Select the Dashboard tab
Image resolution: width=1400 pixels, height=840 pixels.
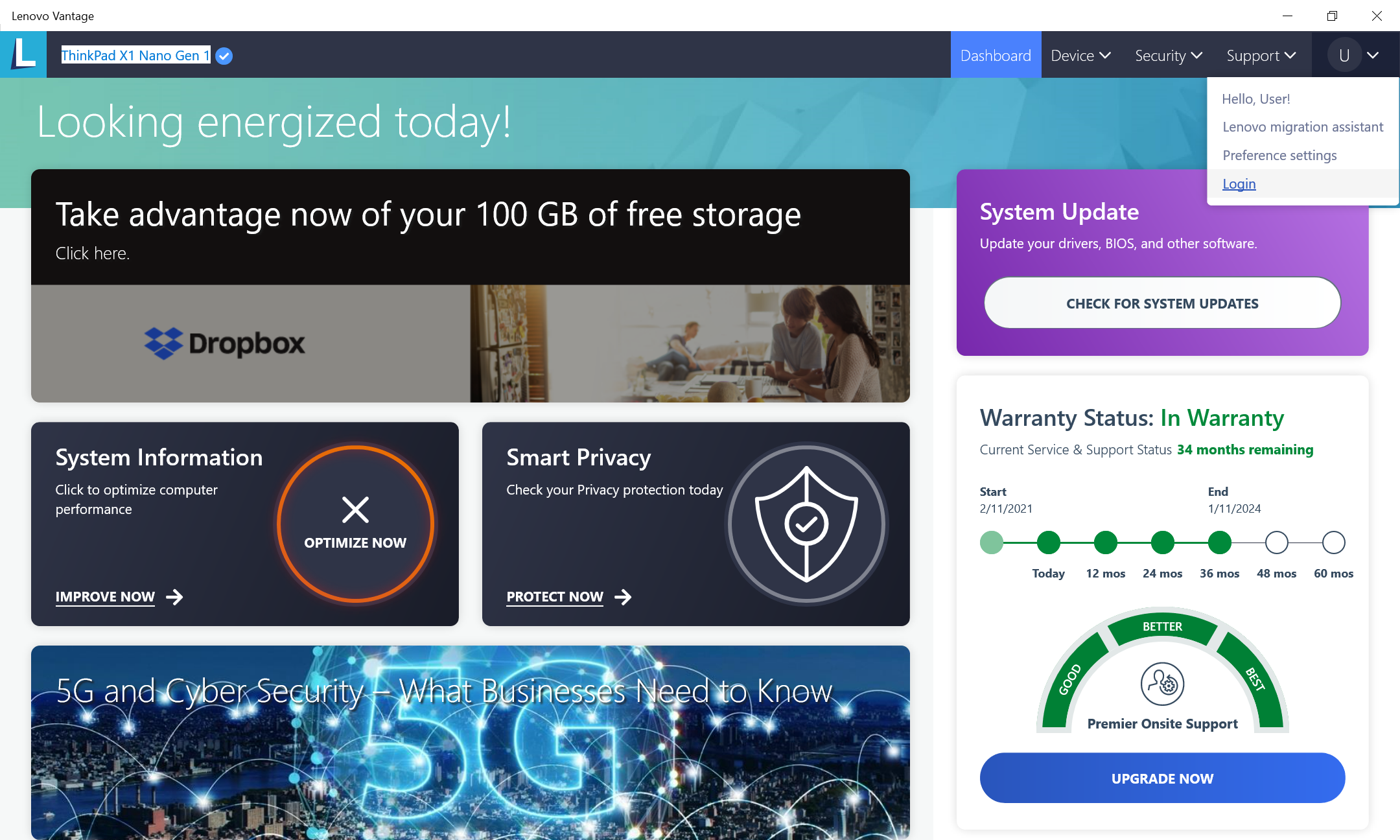(996, 54)
